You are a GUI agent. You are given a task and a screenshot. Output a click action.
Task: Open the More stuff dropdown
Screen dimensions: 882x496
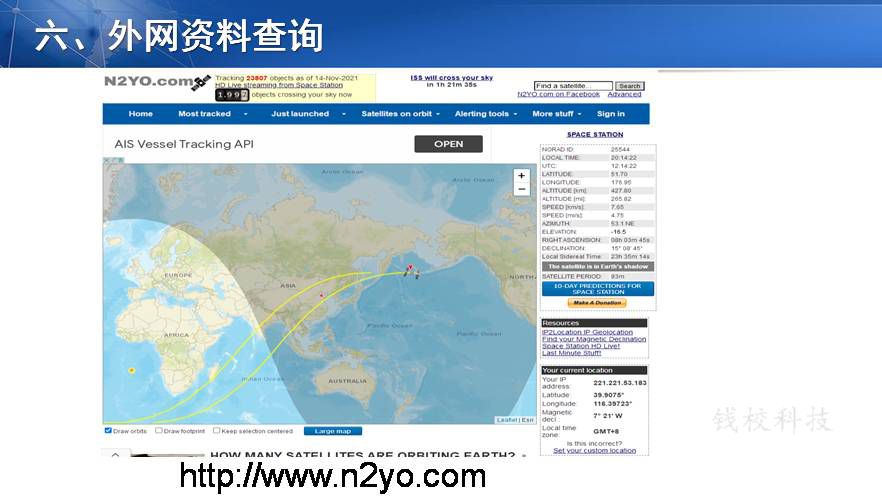click(556, 114)
